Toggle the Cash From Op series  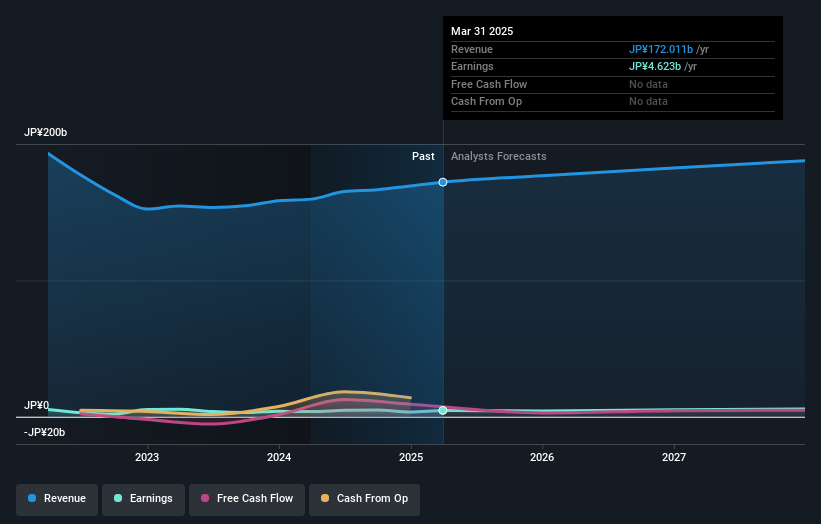(364, 498)
